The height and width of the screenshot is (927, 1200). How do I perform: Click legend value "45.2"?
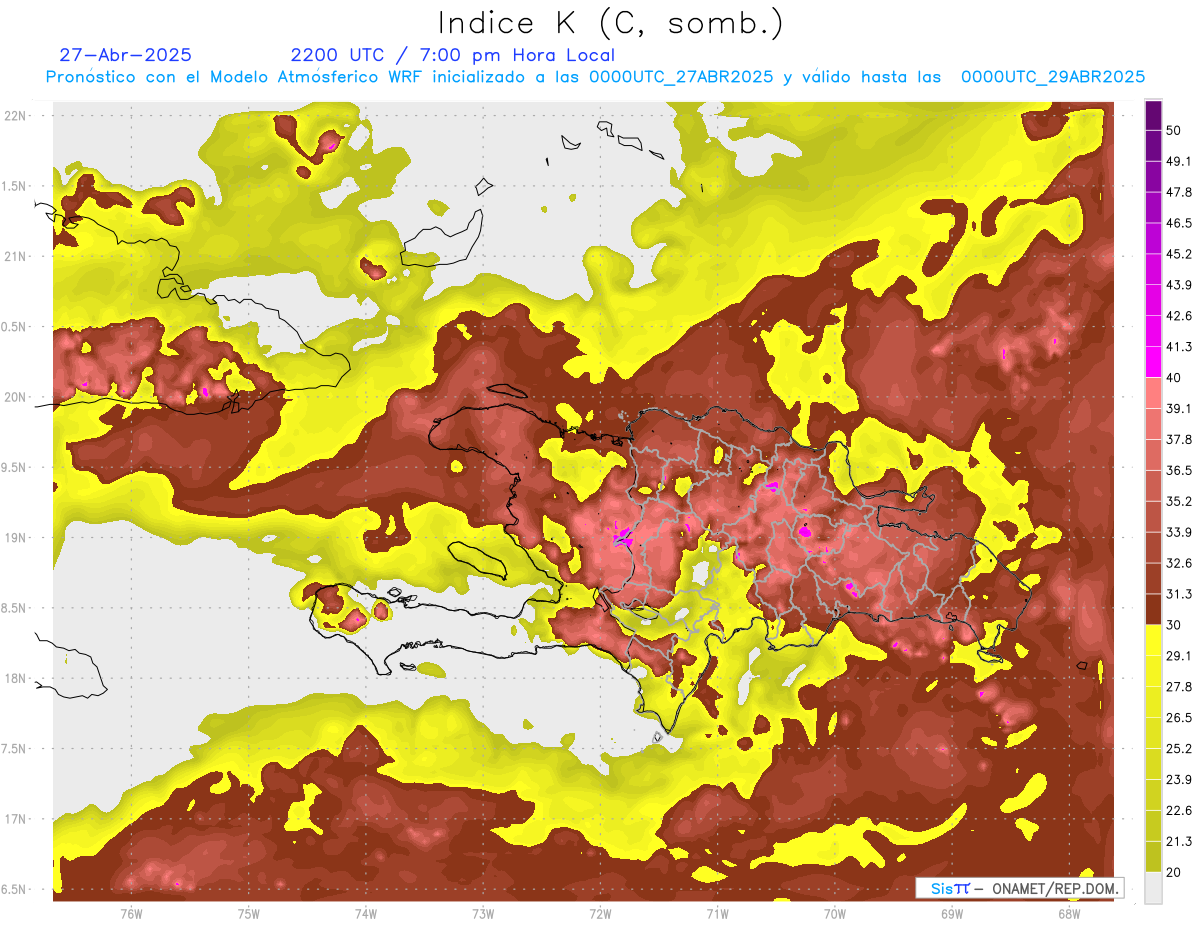coord(1179,254)
